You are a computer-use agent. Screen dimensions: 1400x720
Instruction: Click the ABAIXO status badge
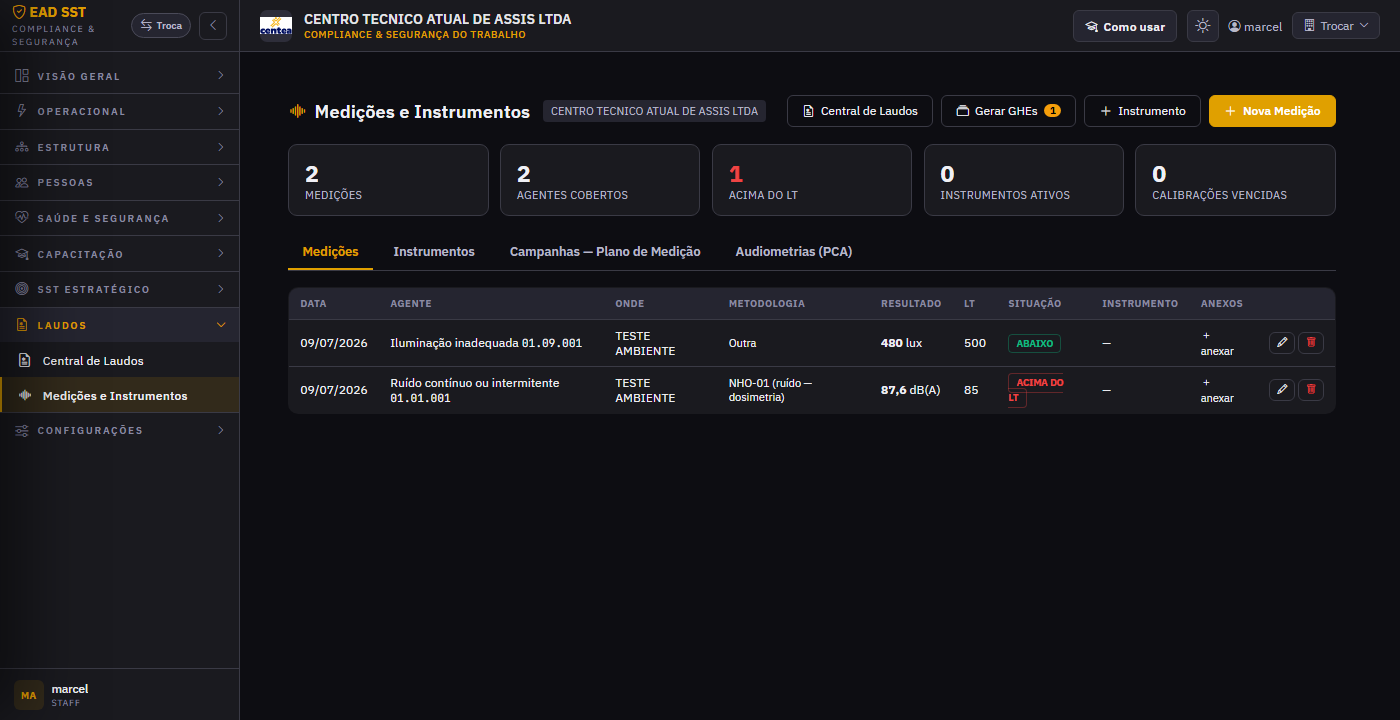(x=1034, y=343)
